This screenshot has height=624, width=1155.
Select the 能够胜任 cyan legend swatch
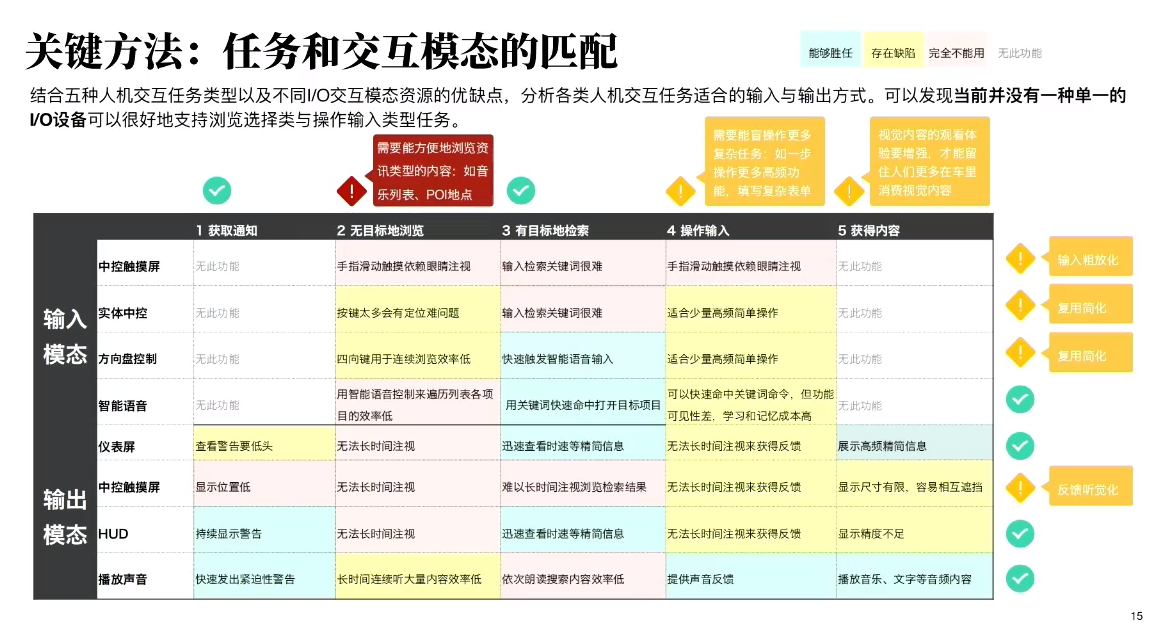click(830, 52)
